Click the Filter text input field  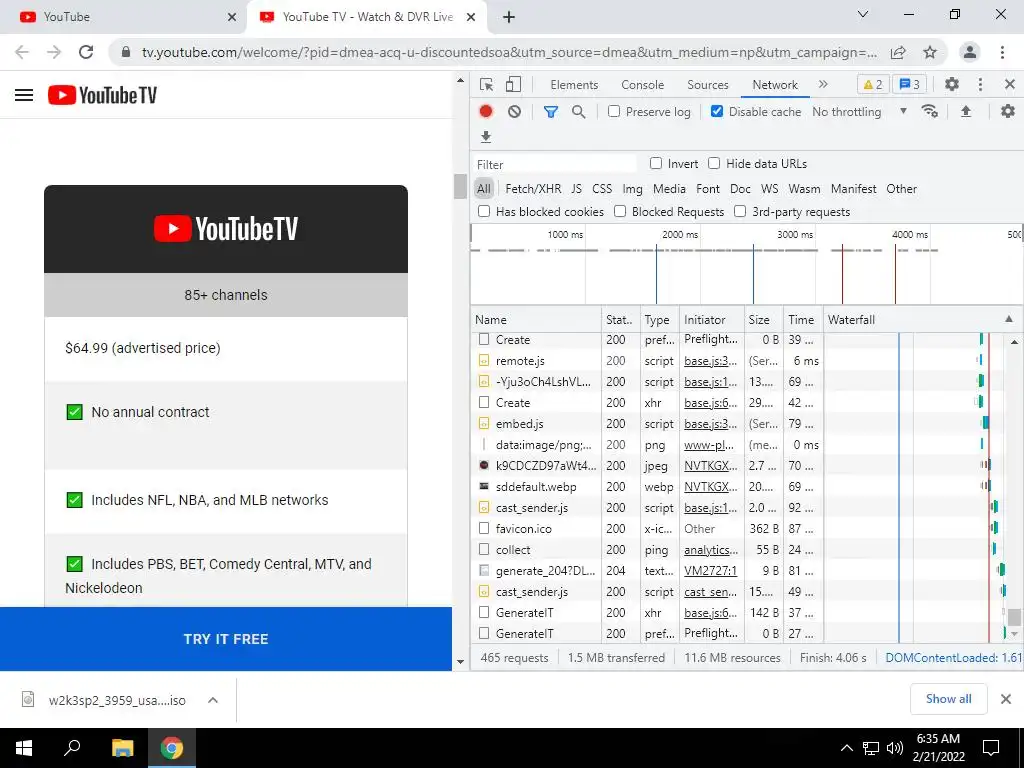555,165
